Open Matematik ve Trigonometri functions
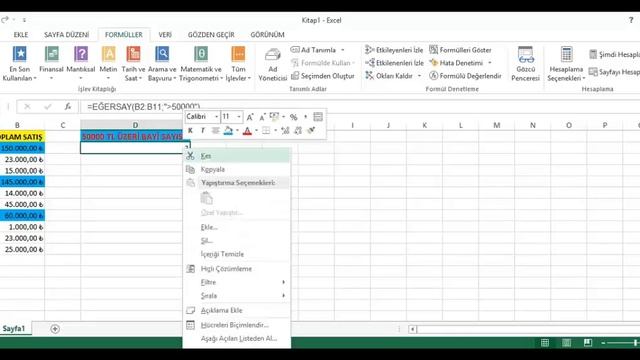The width and height of the screenshot is (640, 360). click(201, 64)
